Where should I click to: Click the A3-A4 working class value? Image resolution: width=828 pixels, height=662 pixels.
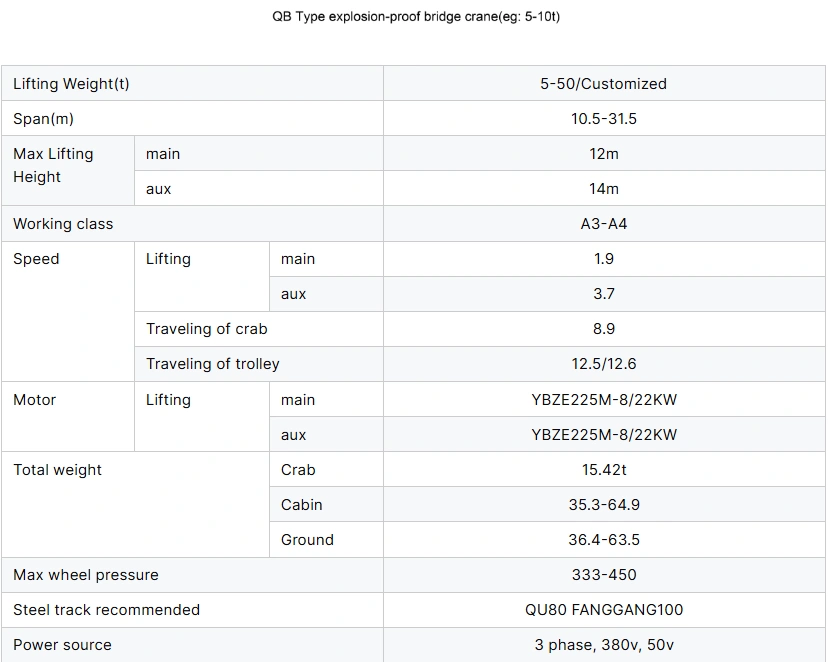pos(603,224)
